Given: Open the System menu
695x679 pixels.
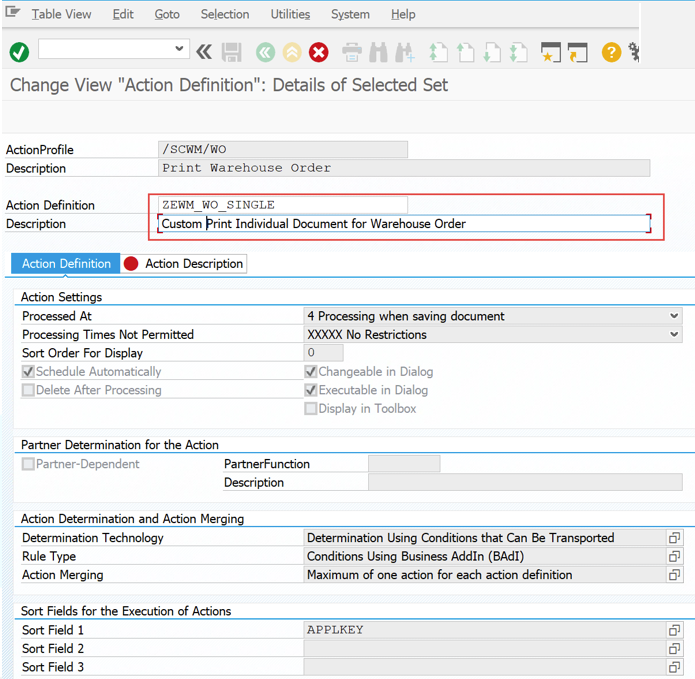Looking at the screenshot, I should point(350,14).
